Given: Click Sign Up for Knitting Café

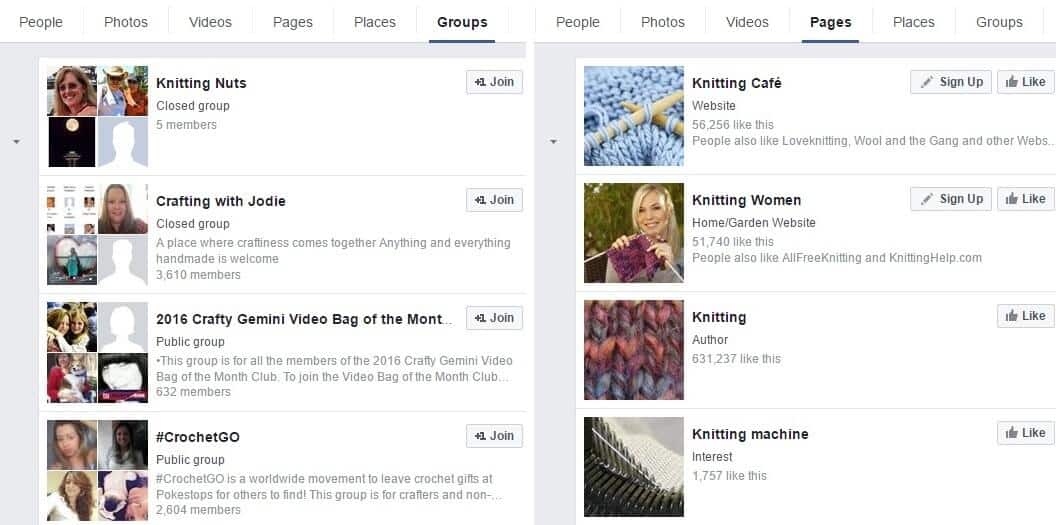Looking at the screenshot, I should [x=950, y=82].
